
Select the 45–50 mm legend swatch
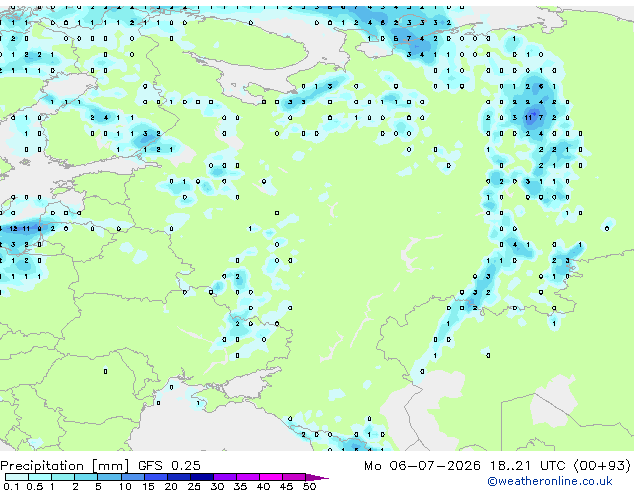294,477
